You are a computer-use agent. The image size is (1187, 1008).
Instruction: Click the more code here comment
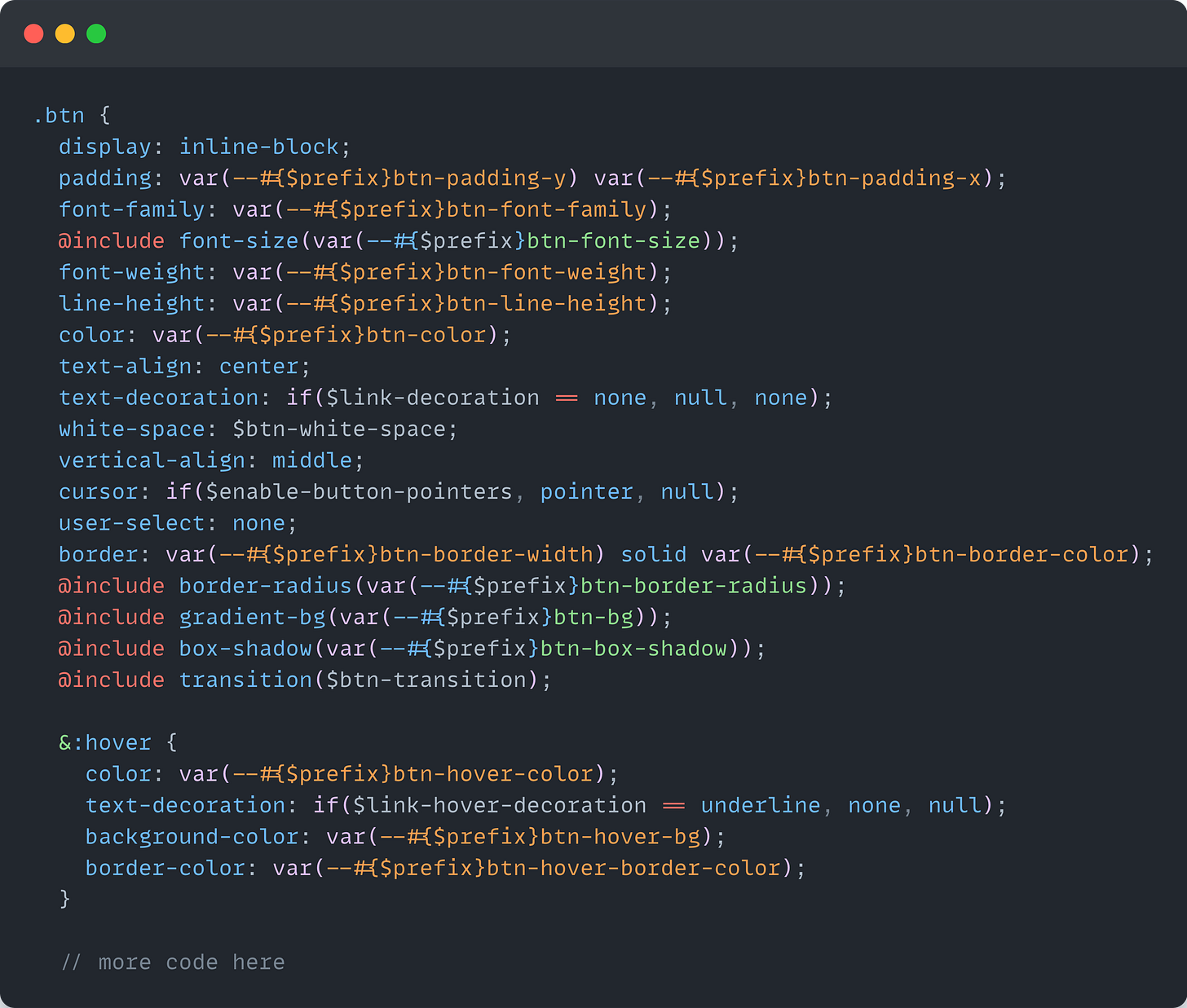point(171,962)
